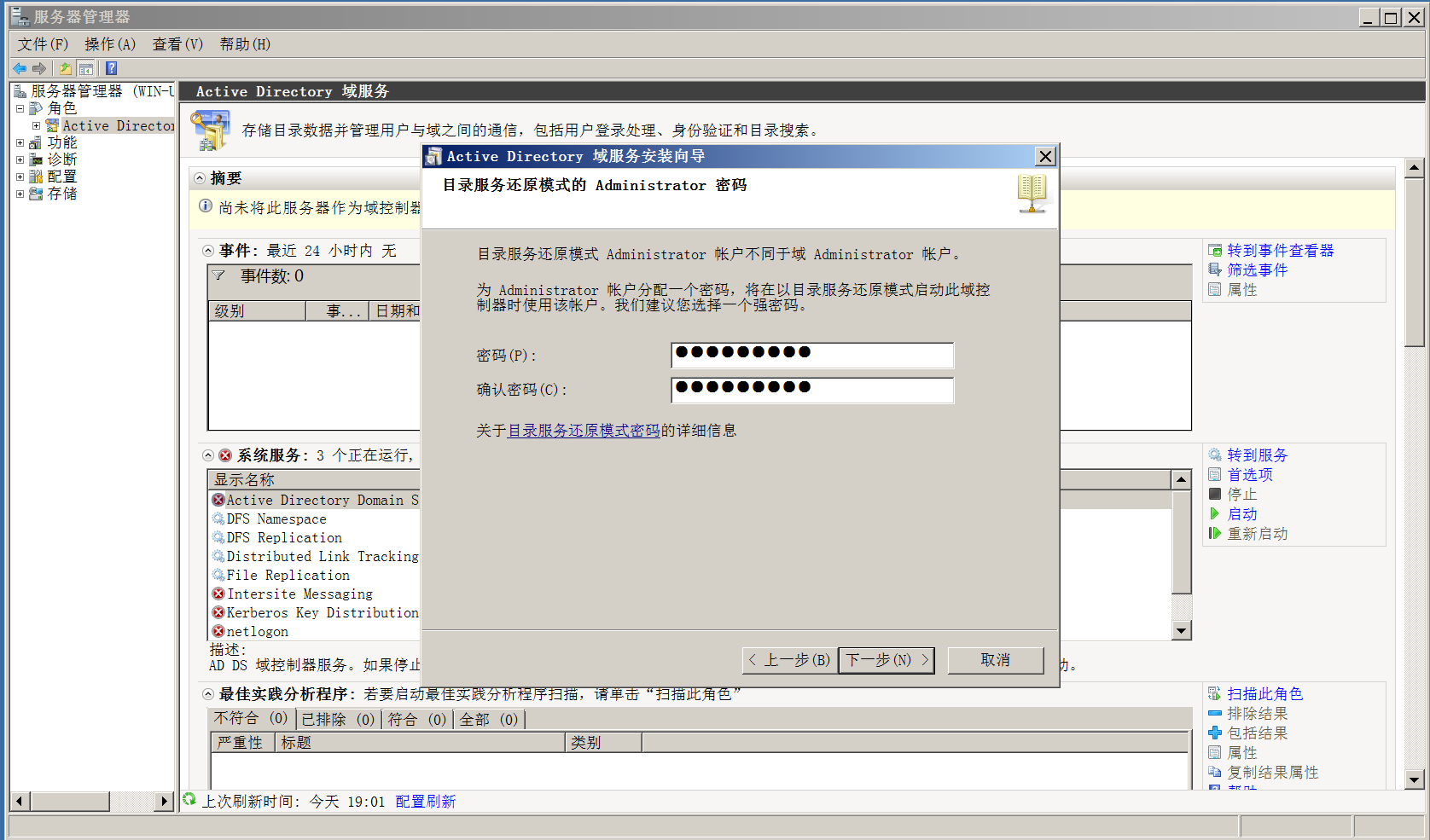Viewport: 1430px width, 840px height.
Task: Click the 转到服务 gear icon
Action: 1215,455
